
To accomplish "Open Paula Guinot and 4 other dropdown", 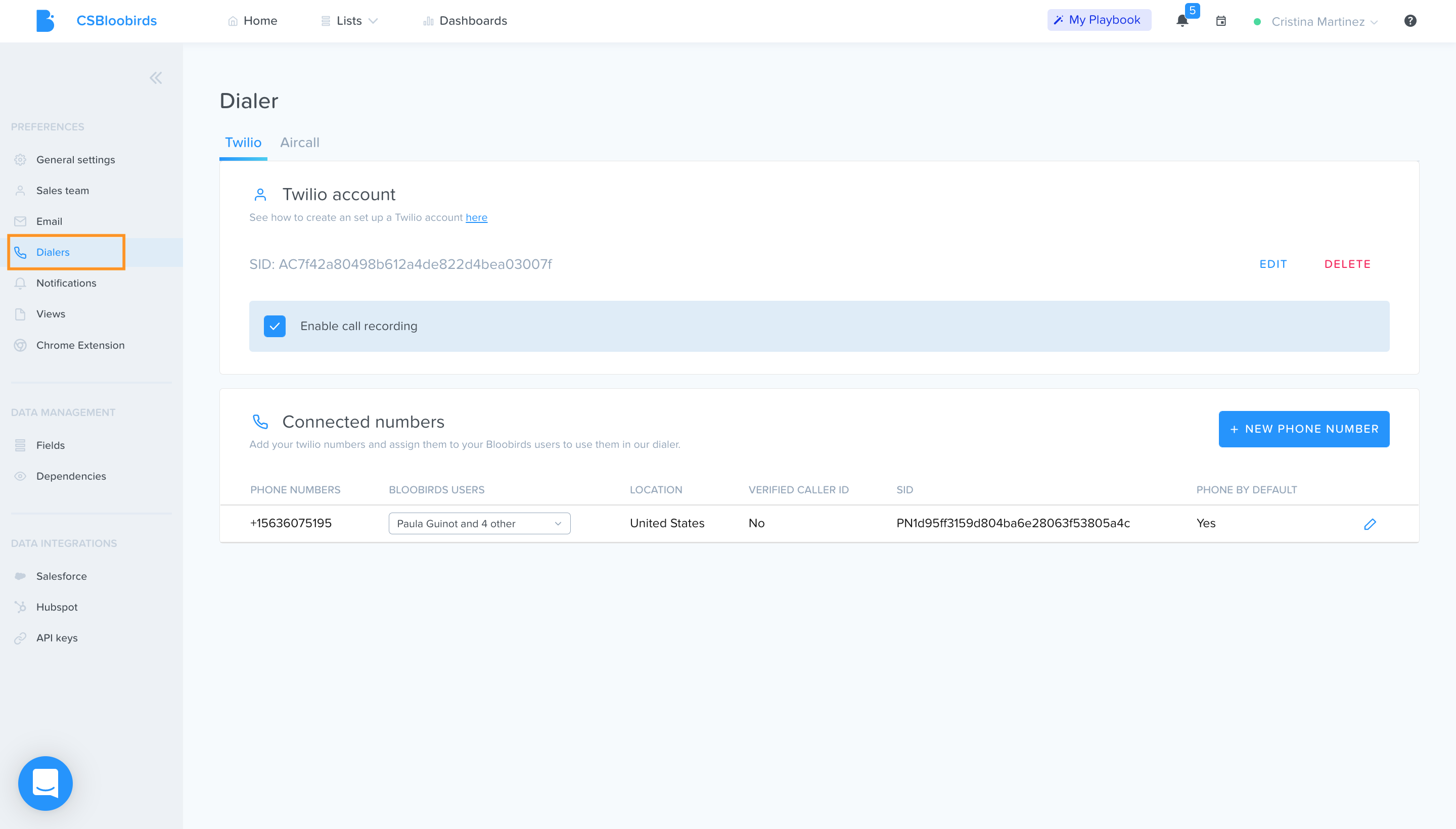I will pos(479,523).
